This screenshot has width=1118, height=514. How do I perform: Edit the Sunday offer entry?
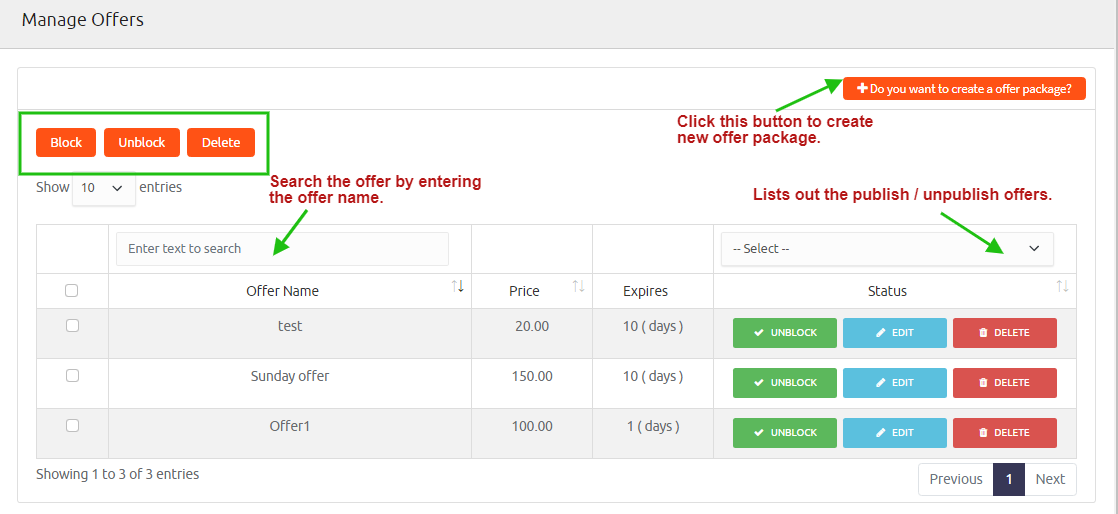[x=895, y=383]
